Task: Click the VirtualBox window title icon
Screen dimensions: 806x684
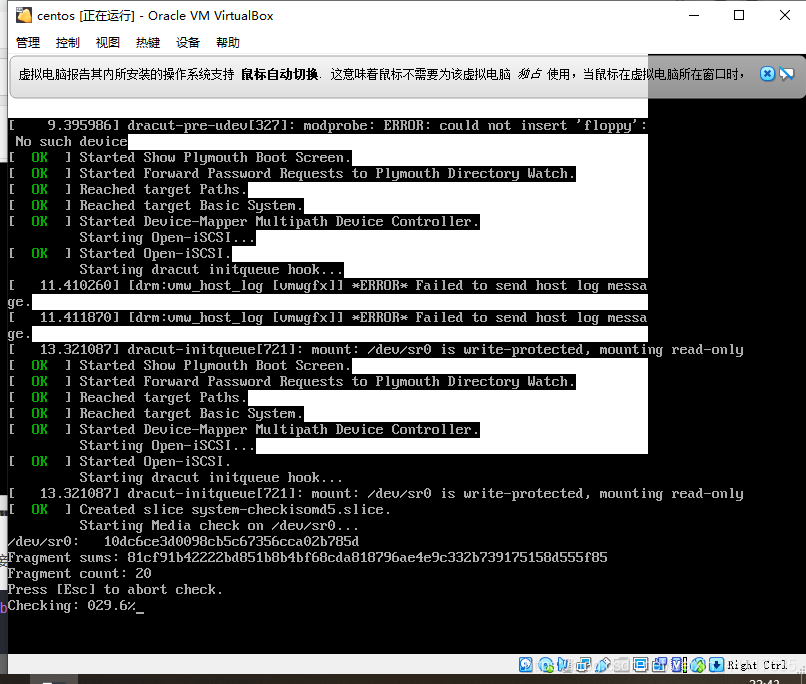Action: [x=24, y=15]
